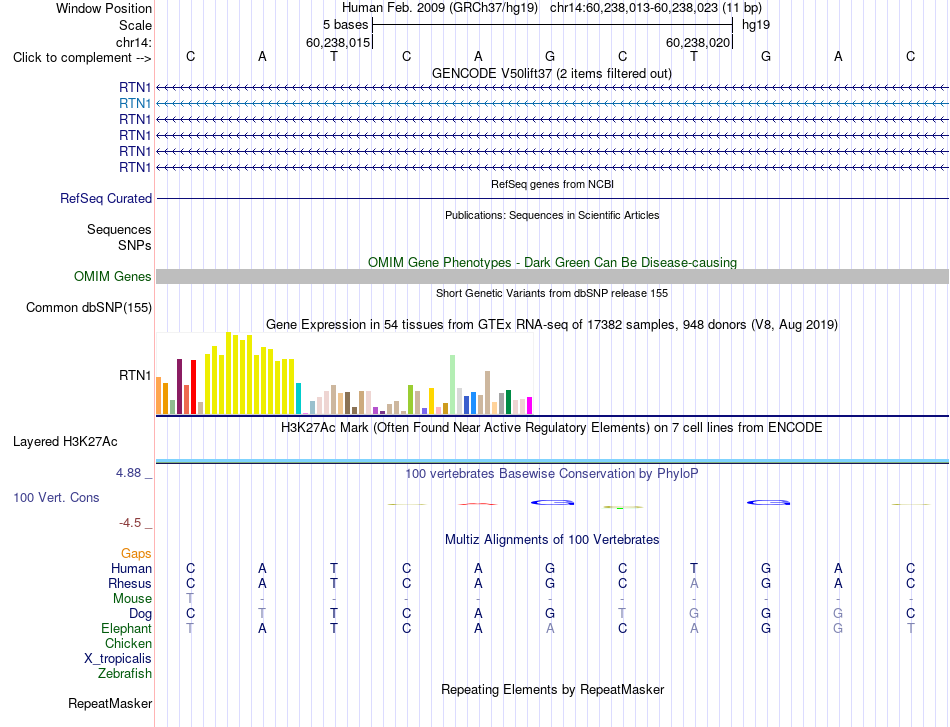Screen dimensions: 950x727
Task: Click the mismatched A in Rhesus row
Action: (694, 583)
